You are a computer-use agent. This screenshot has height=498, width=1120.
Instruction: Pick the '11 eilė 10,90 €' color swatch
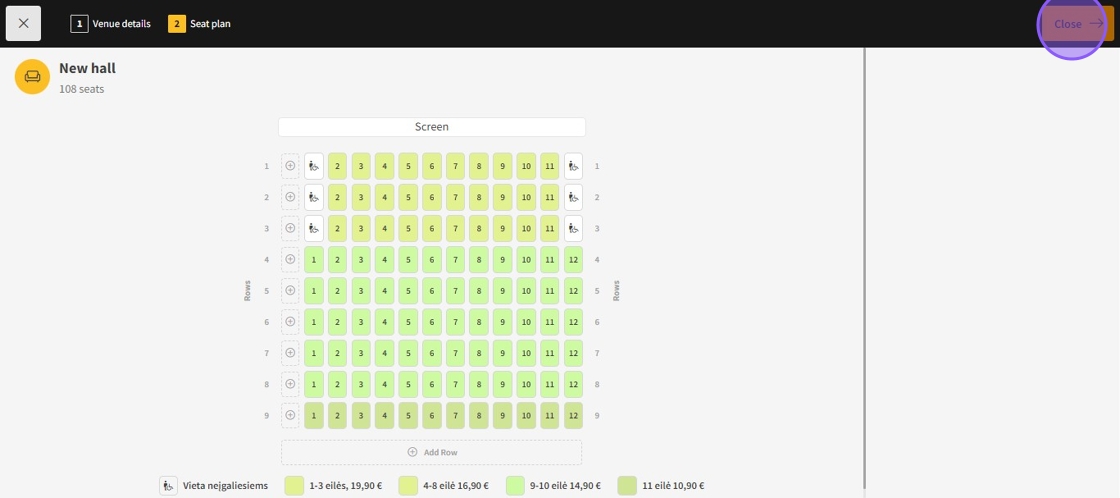tap(627, 486)
